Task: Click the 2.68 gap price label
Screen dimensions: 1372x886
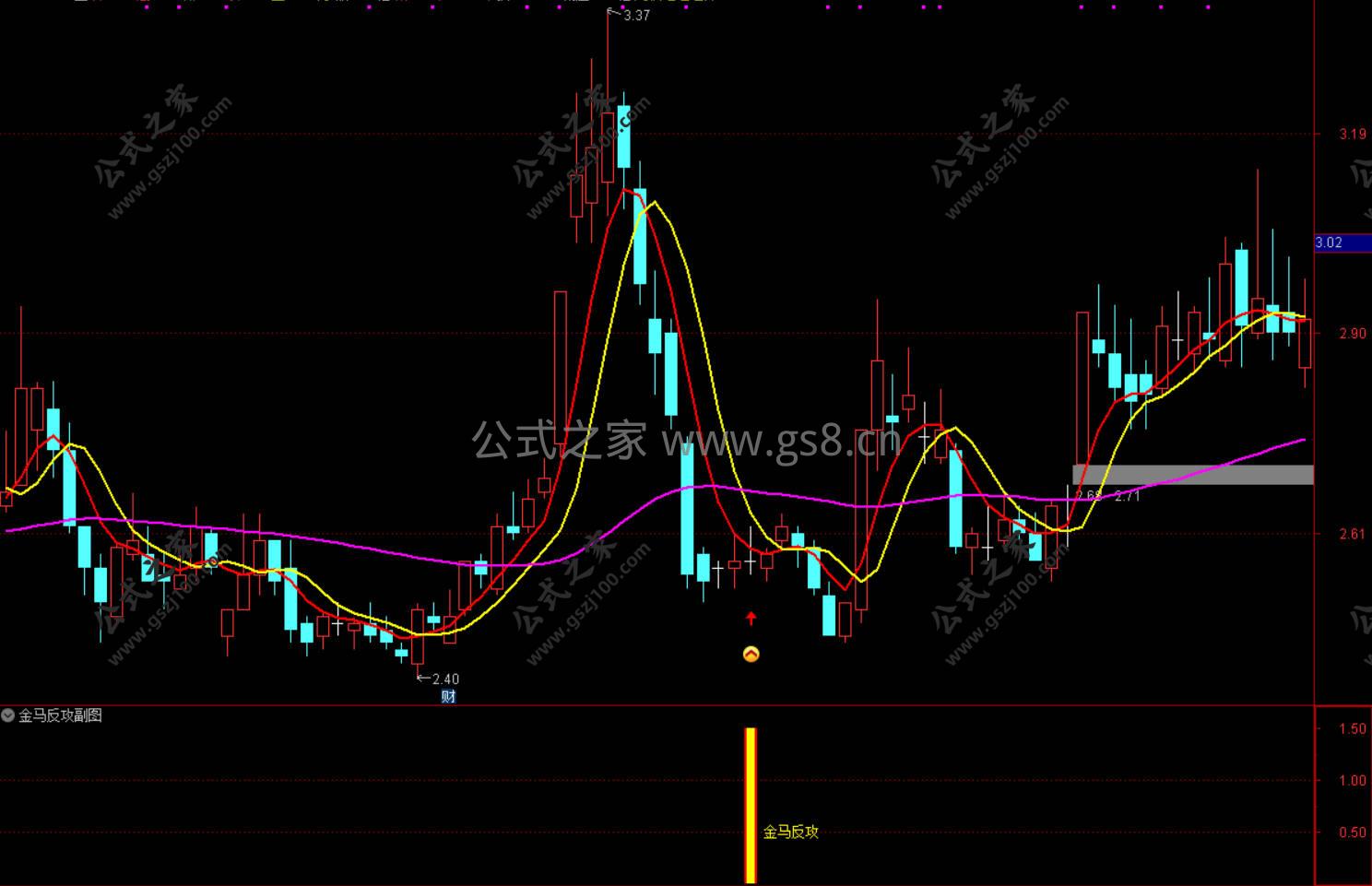Action: (x=1089, y=495)
